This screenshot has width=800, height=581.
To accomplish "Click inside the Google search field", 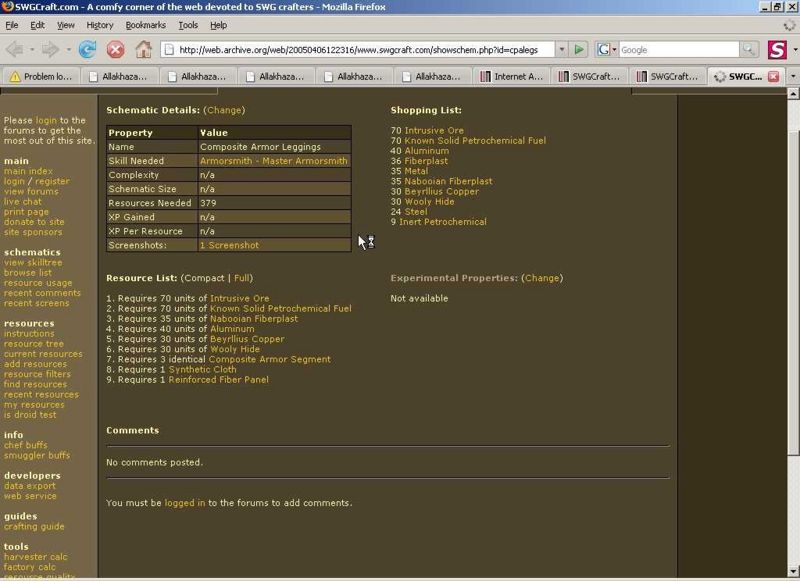I will [x=678, y=49].
